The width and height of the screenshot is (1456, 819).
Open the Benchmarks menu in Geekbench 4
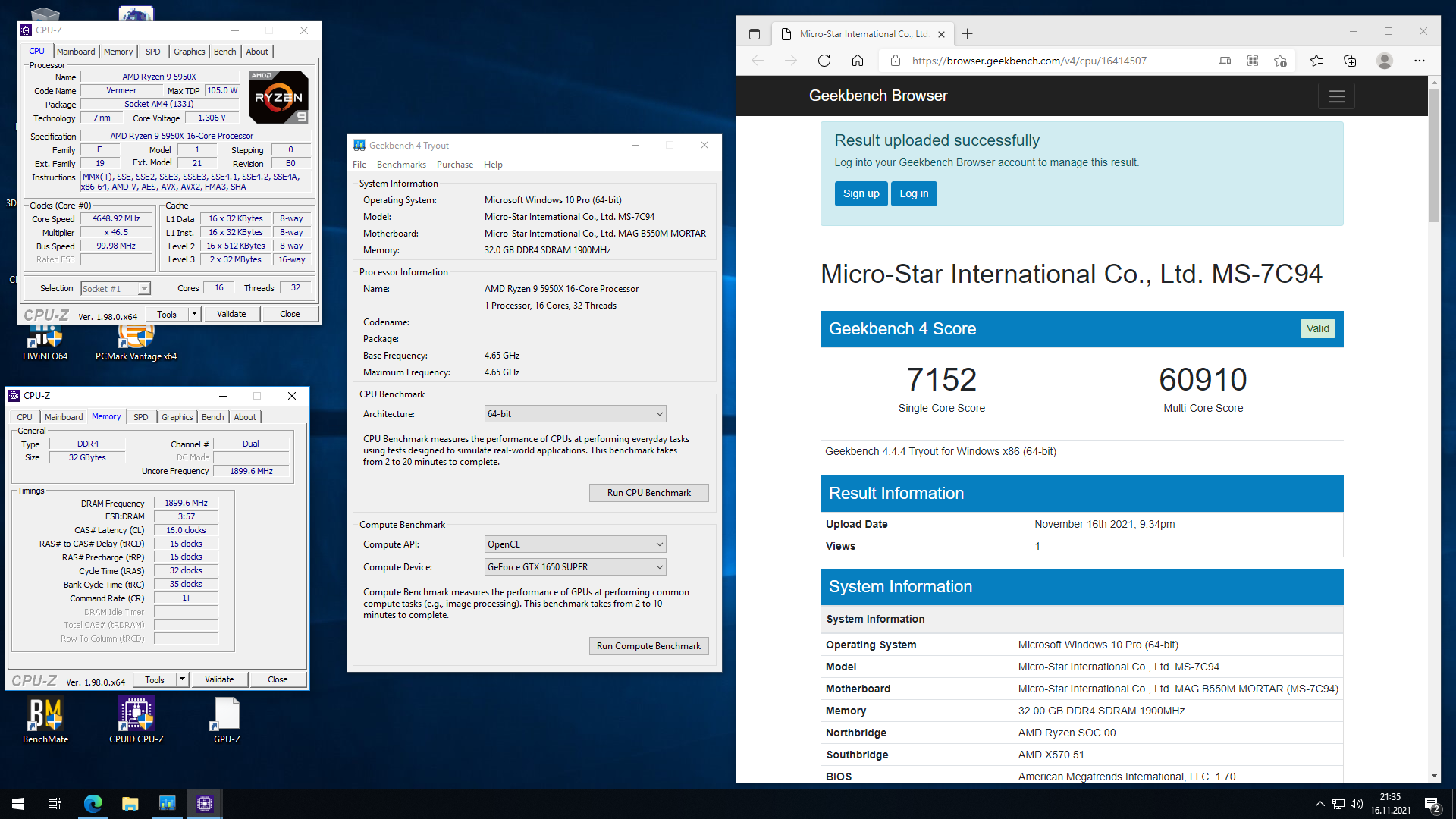tap(401, 165)
